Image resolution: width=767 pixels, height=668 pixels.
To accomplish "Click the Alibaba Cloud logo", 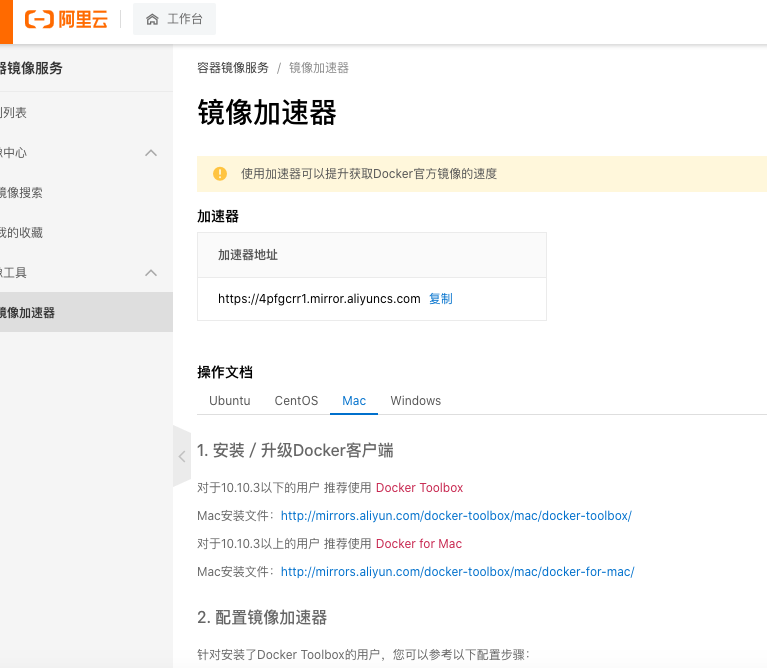I will [66, 20].
